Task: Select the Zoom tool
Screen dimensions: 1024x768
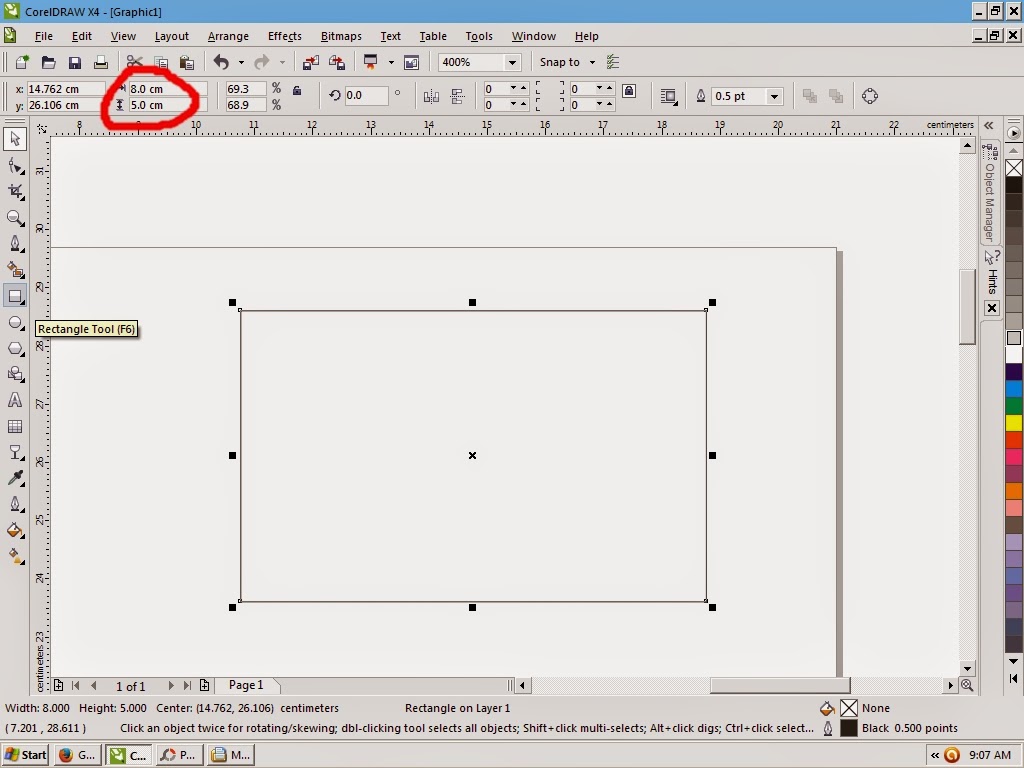Action: pos(15,218)
